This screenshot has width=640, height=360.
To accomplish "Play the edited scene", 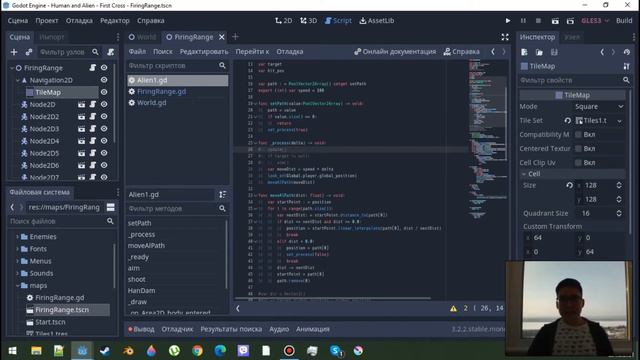I will tap(555, 21).
